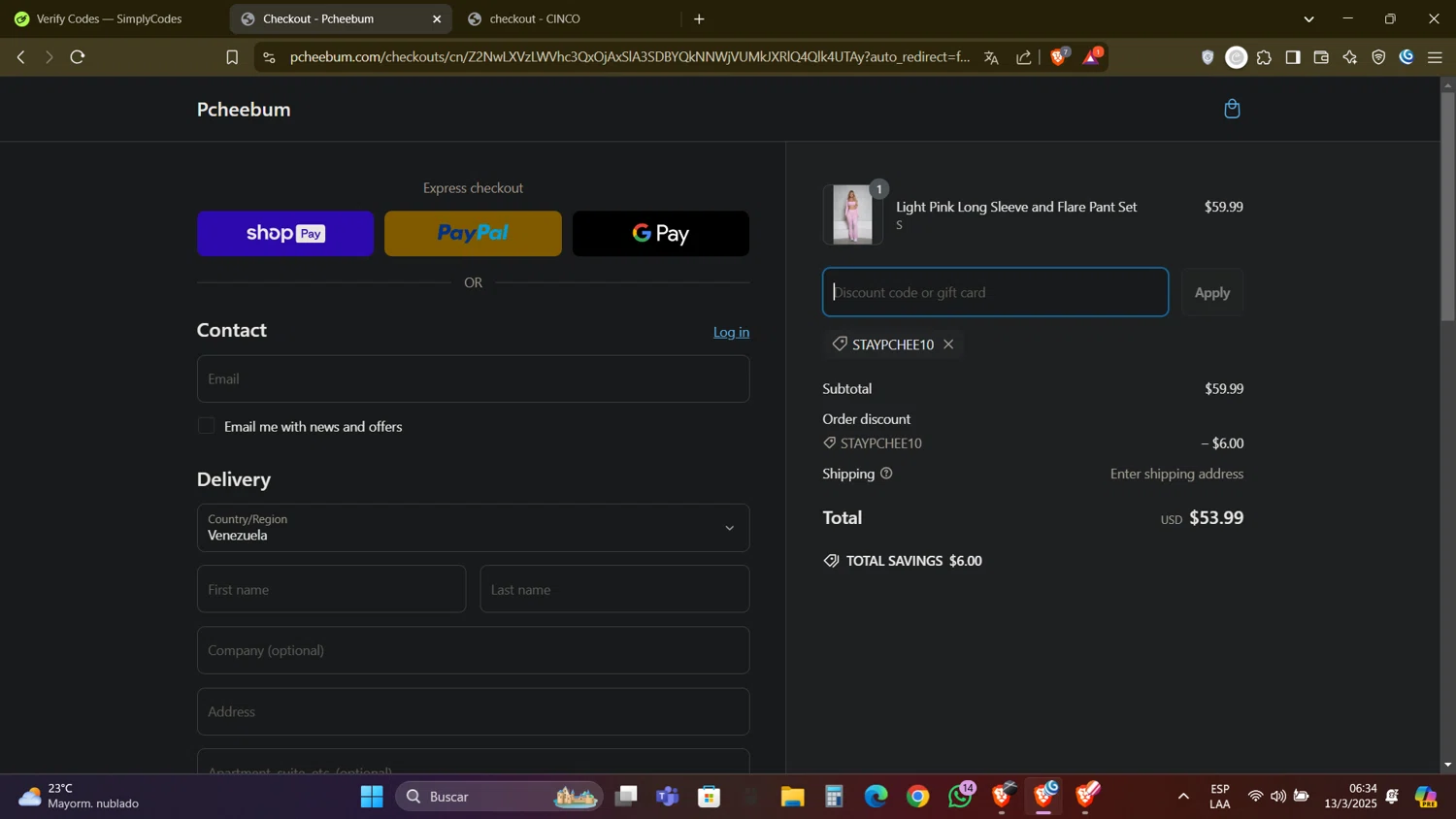Image resolution: width=1456 pixels, height=819 pixels.
Task: Open Microsoft Teams from taskbar
Action: [x=667, y=797]
